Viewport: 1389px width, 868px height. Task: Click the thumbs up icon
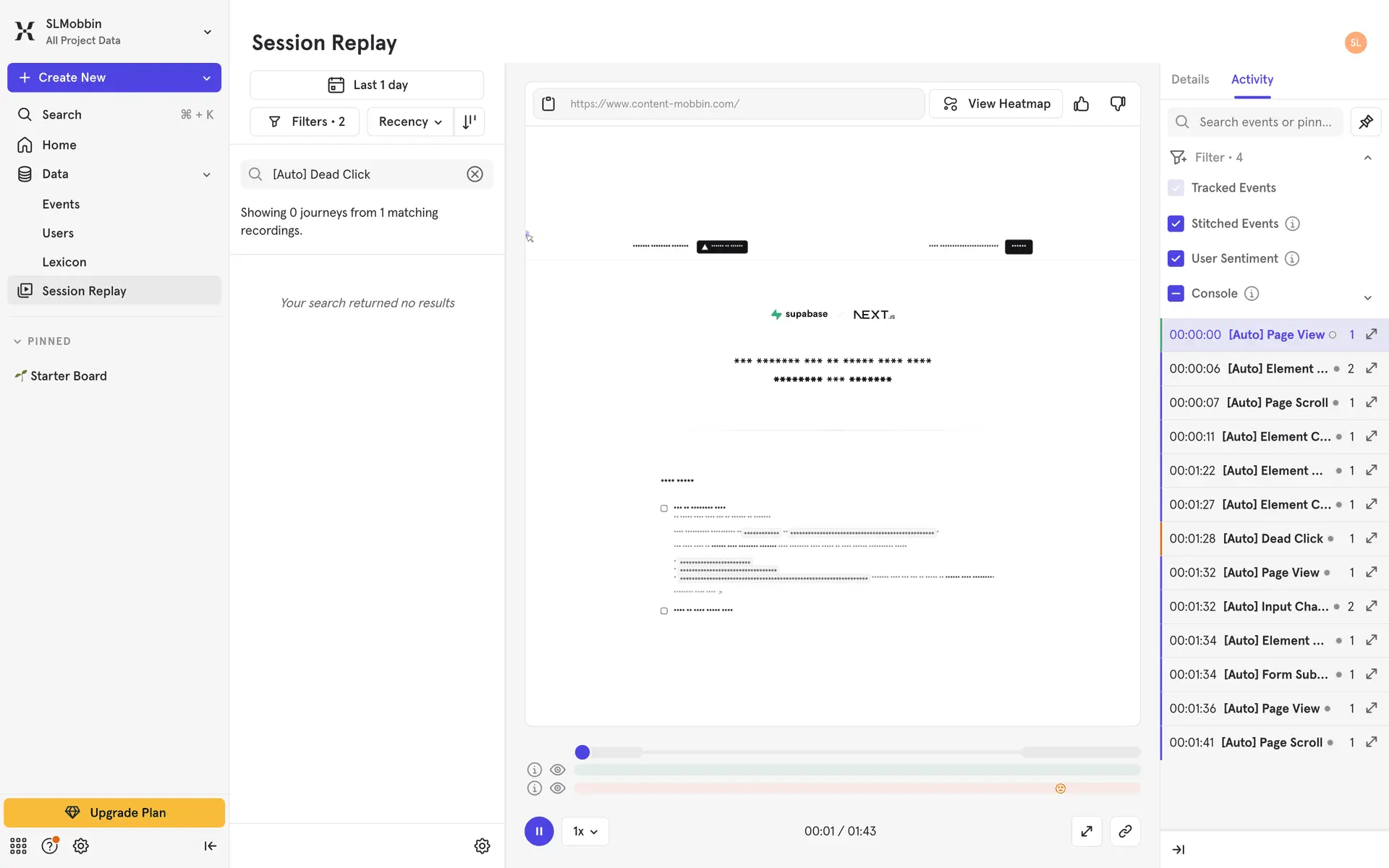(1081, 104)
